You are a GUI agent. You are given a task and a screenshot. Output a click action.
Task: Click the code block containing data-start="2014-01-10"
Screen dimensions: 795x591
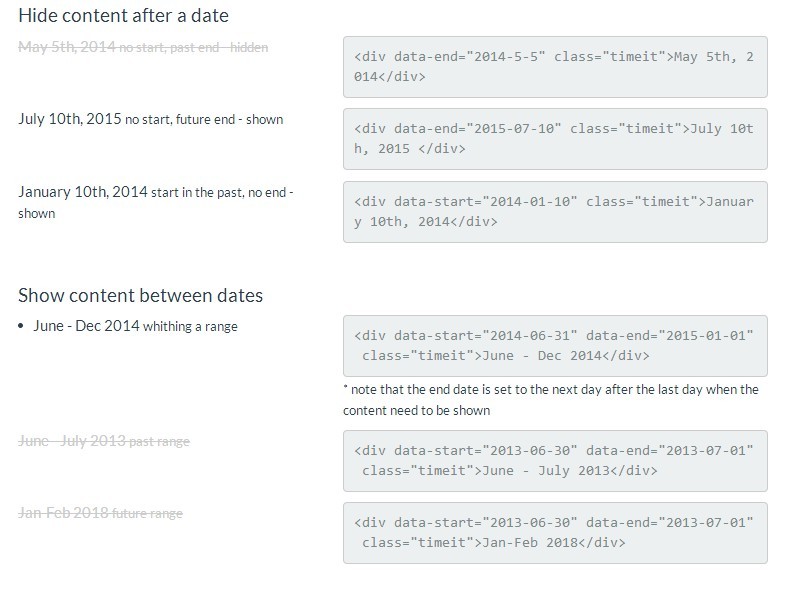[x=555, y=211]
